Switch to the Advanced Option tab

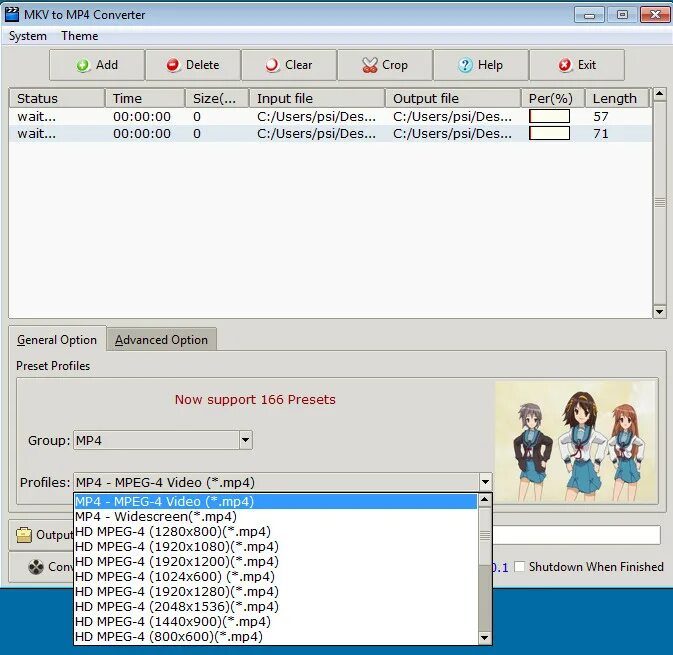pyautogui.click(x=161, y=340)
